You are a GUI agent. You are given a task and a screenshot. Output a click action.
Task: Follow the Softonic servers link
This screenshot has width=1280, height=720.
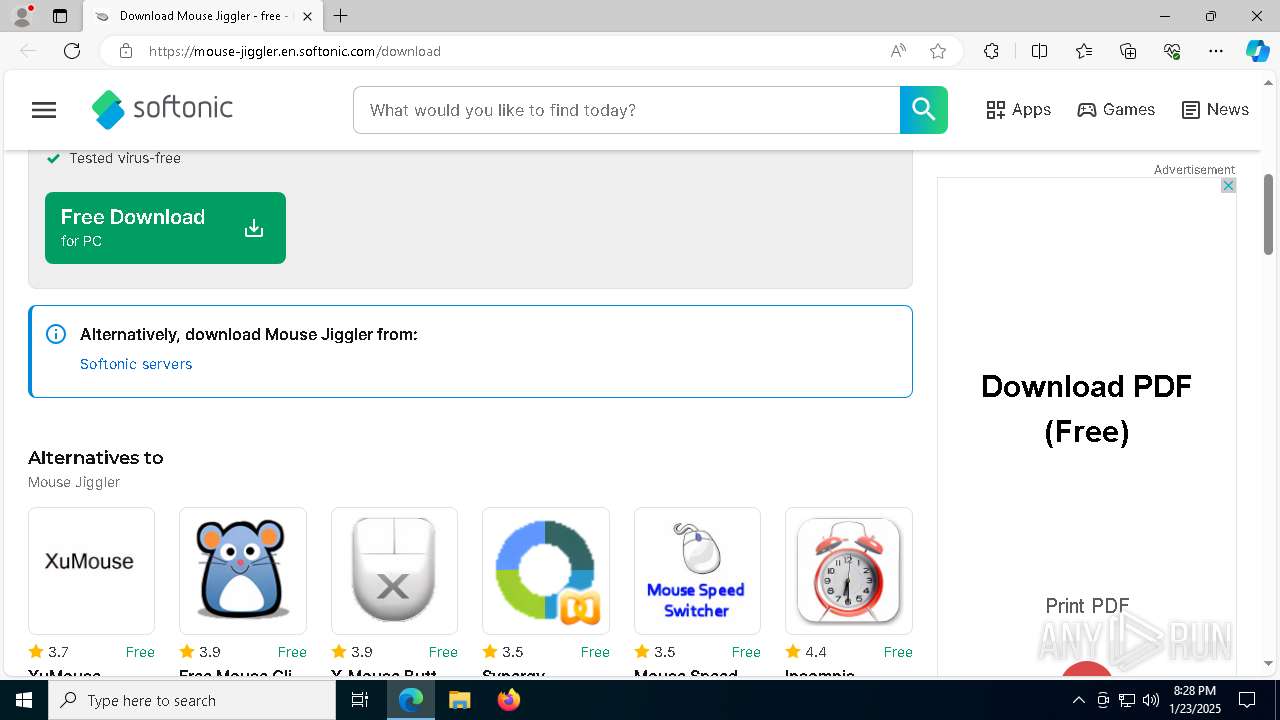[x=136, y=364]
